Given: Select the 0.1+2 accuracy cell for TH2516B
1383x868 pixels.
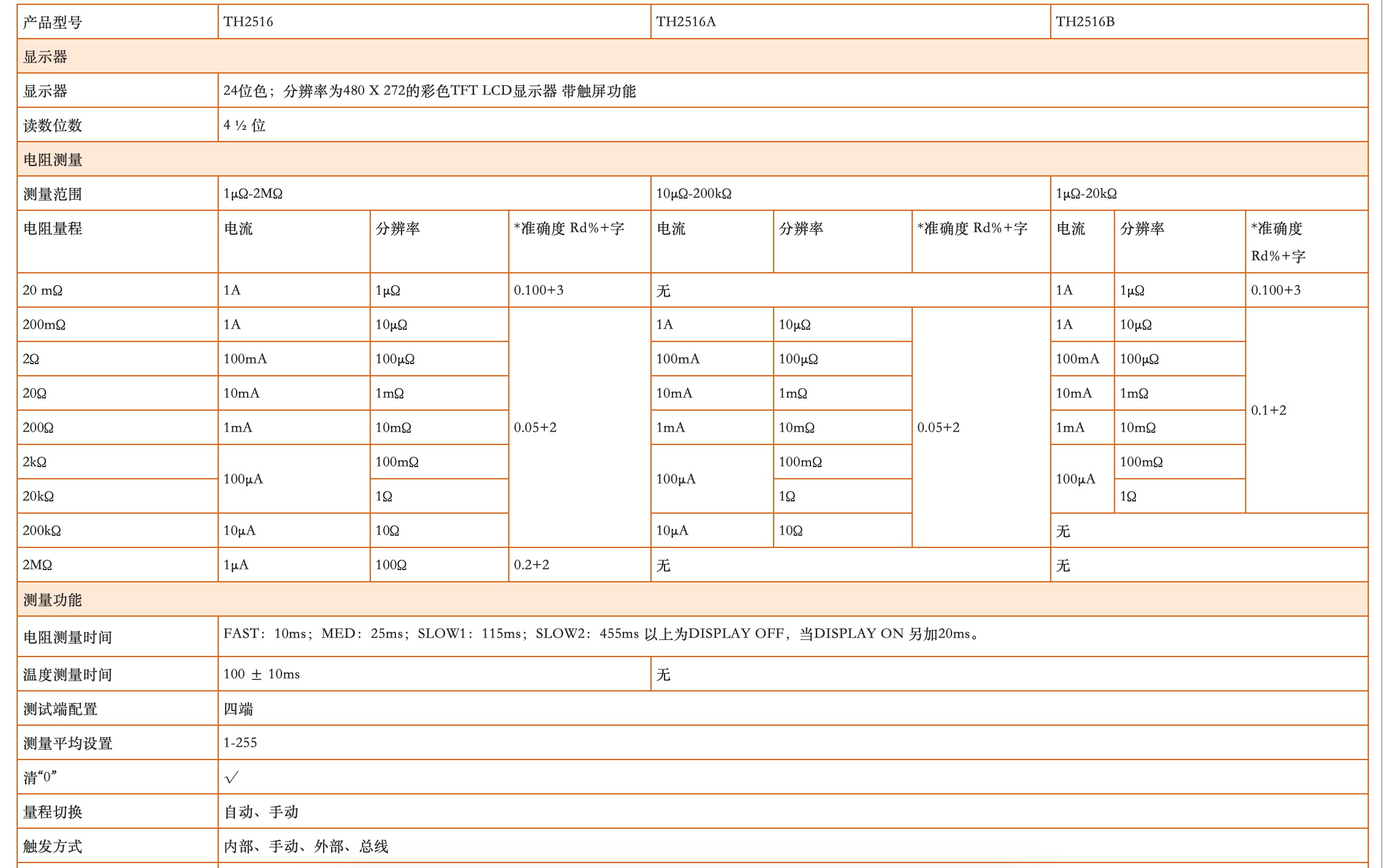Looking at the screenshot, I should [1306, 410].
